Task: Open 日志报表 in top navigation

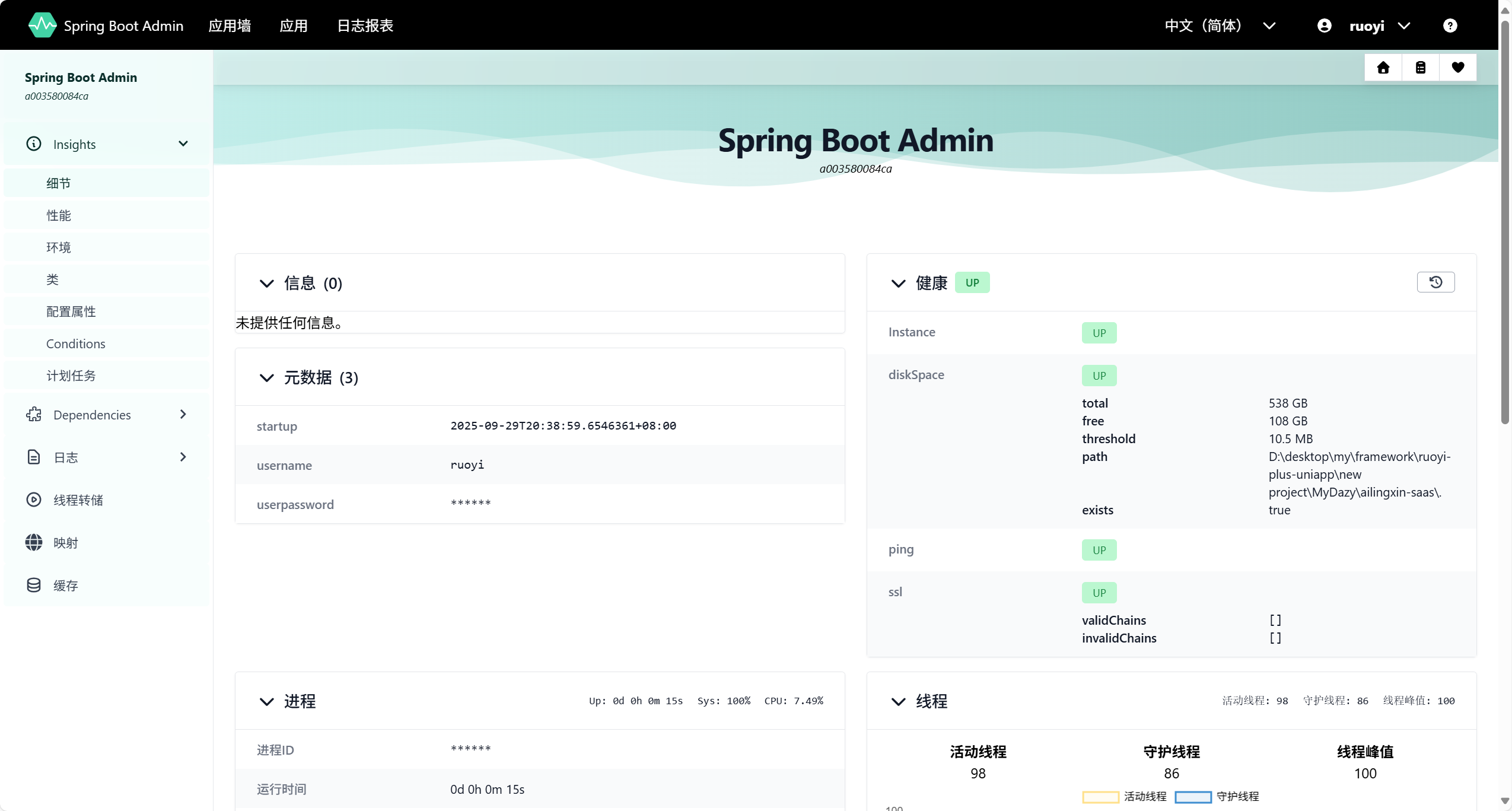Action: click(365, 26)
